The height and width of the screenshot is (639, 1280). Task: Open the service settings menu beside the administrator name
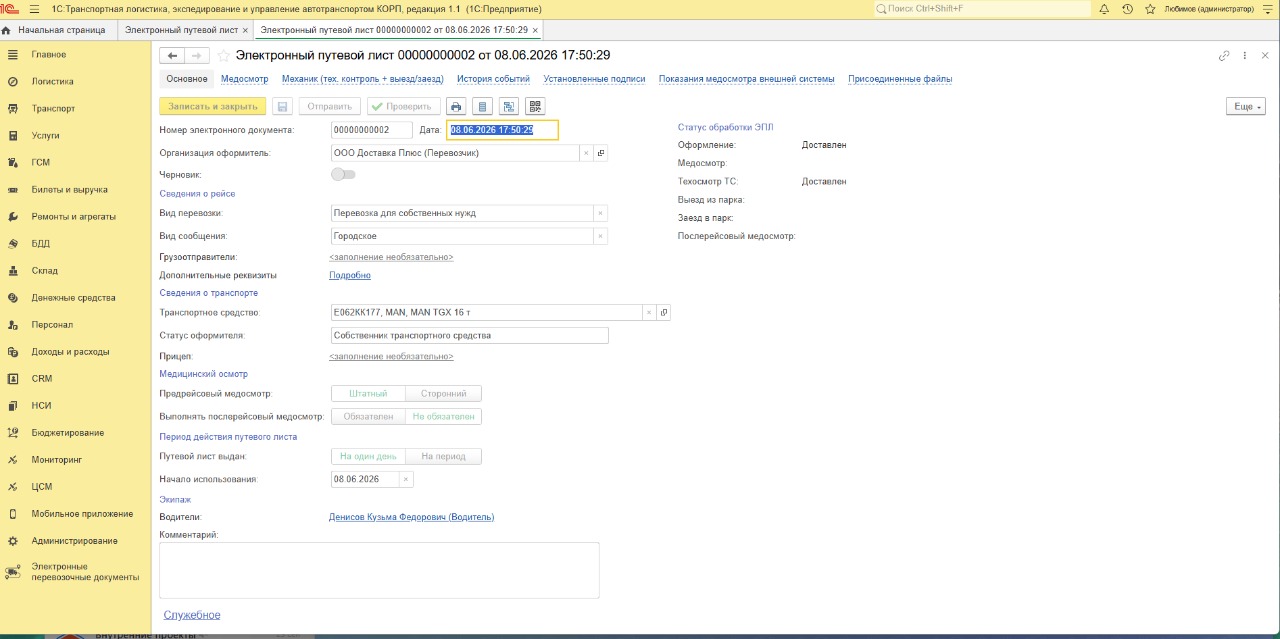coord(1268,8)
